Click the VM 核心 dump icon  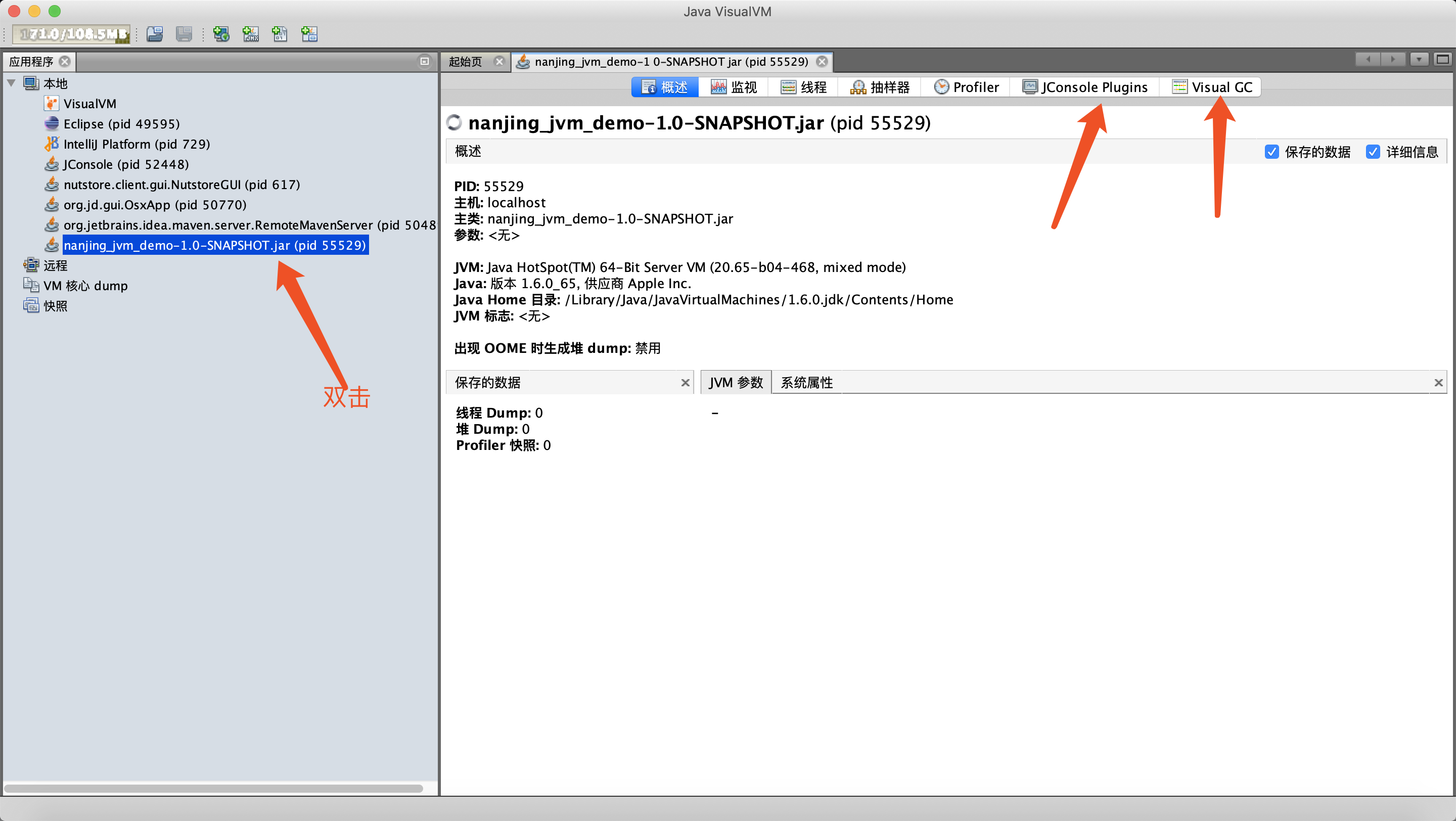(x=31, y=285)
